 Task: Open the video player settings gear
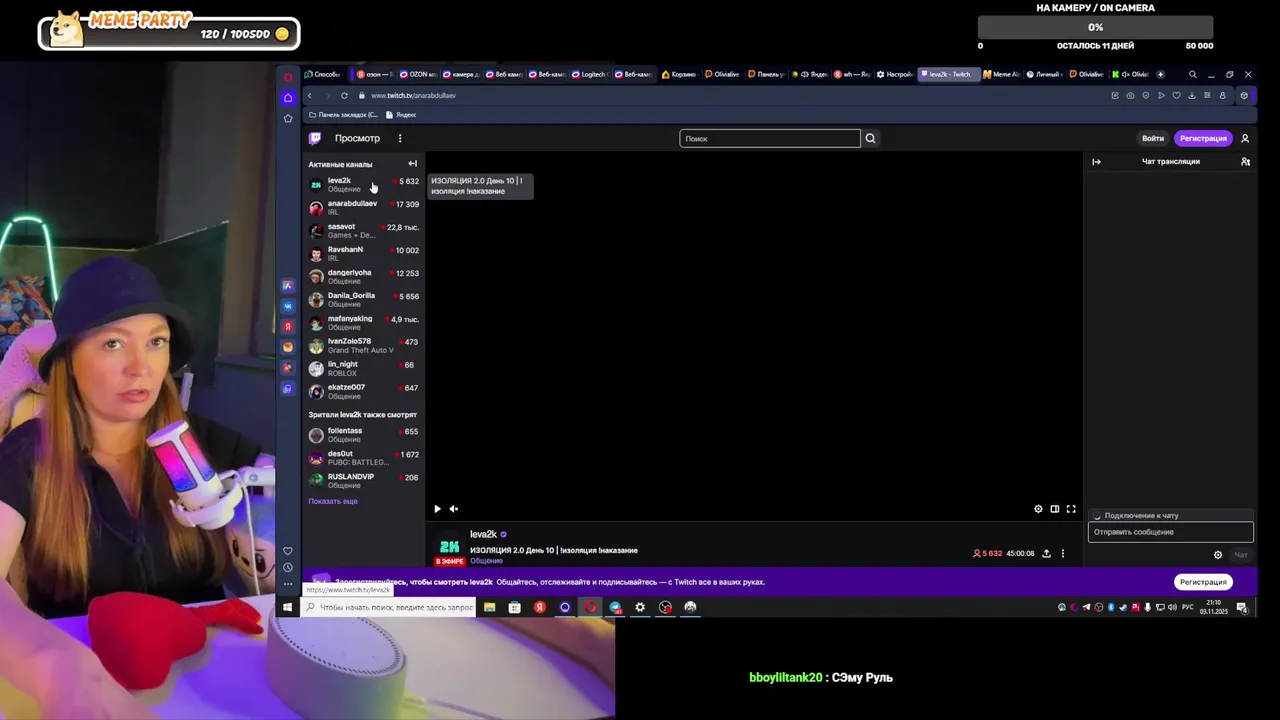click(1038, 509)
